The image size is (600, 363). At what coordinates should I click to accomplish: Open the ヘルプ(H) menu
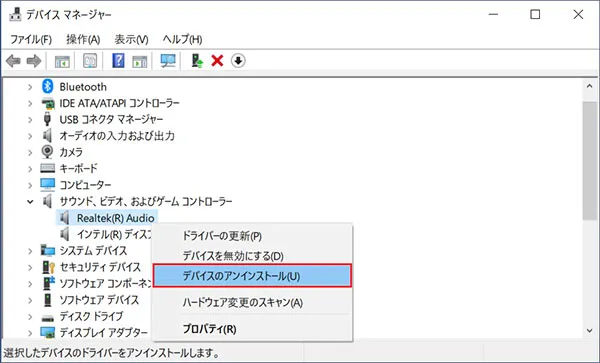[x=183, y=39]
